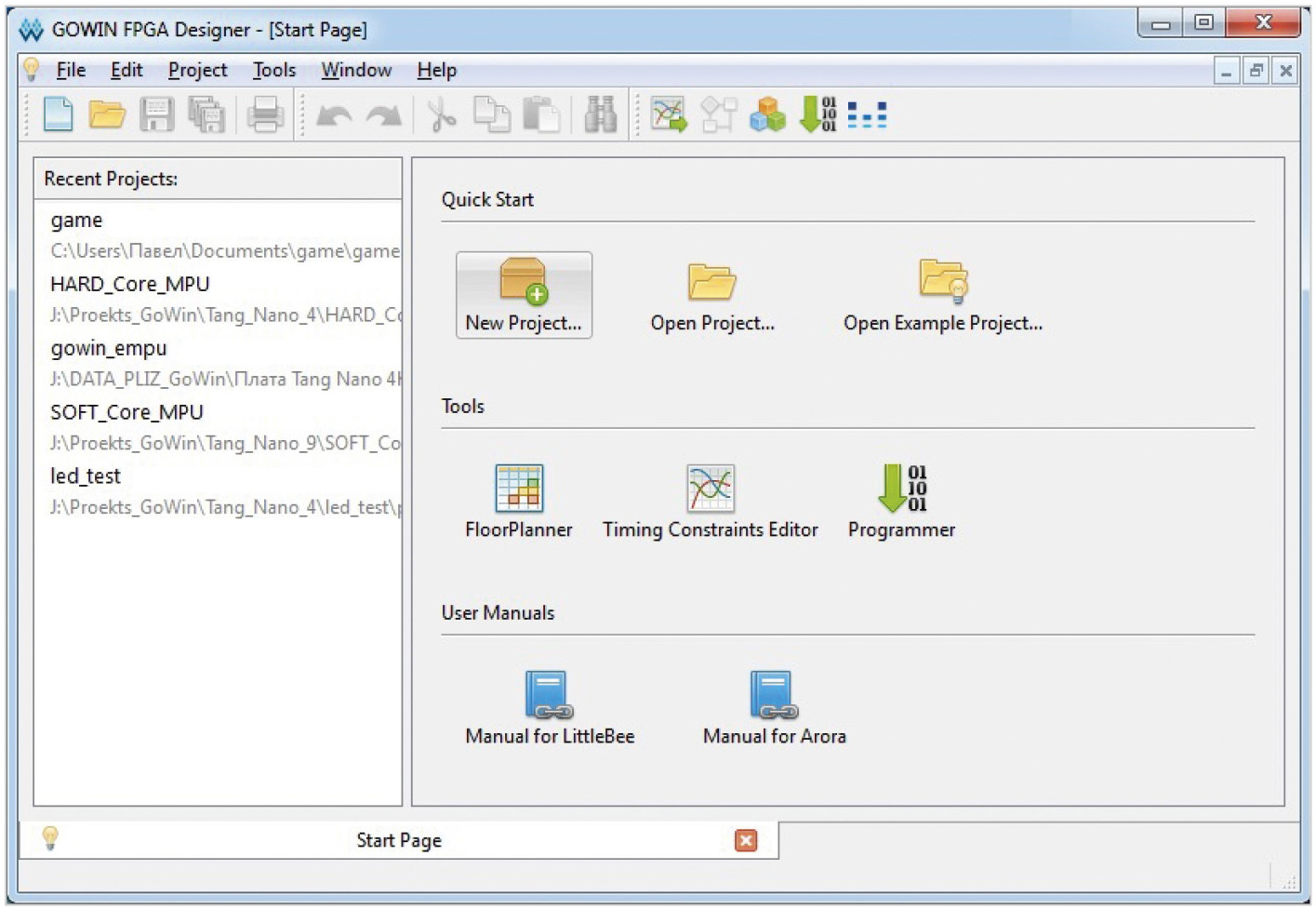
Task: Close the Start Page tab
Action: [746, 841]
